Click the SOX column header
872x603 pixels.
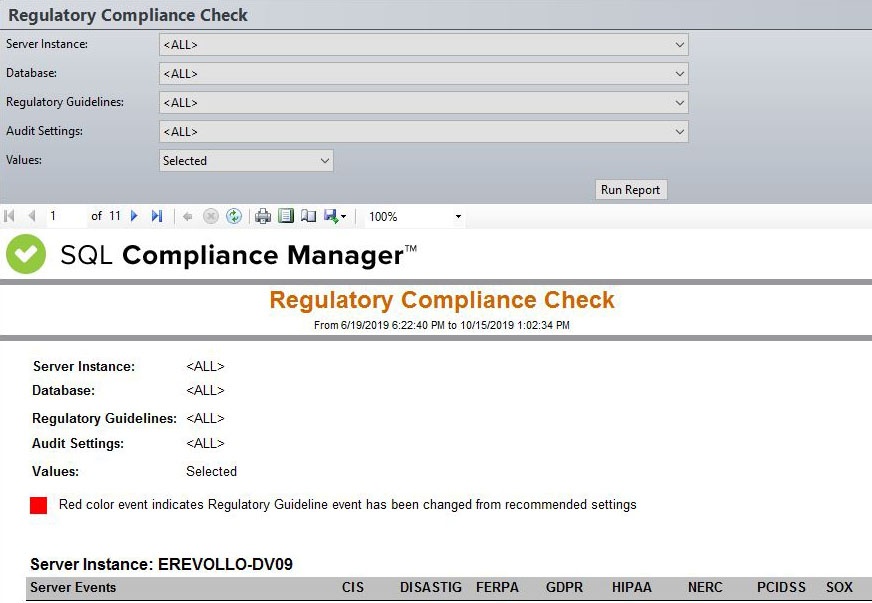click(839, 587)
